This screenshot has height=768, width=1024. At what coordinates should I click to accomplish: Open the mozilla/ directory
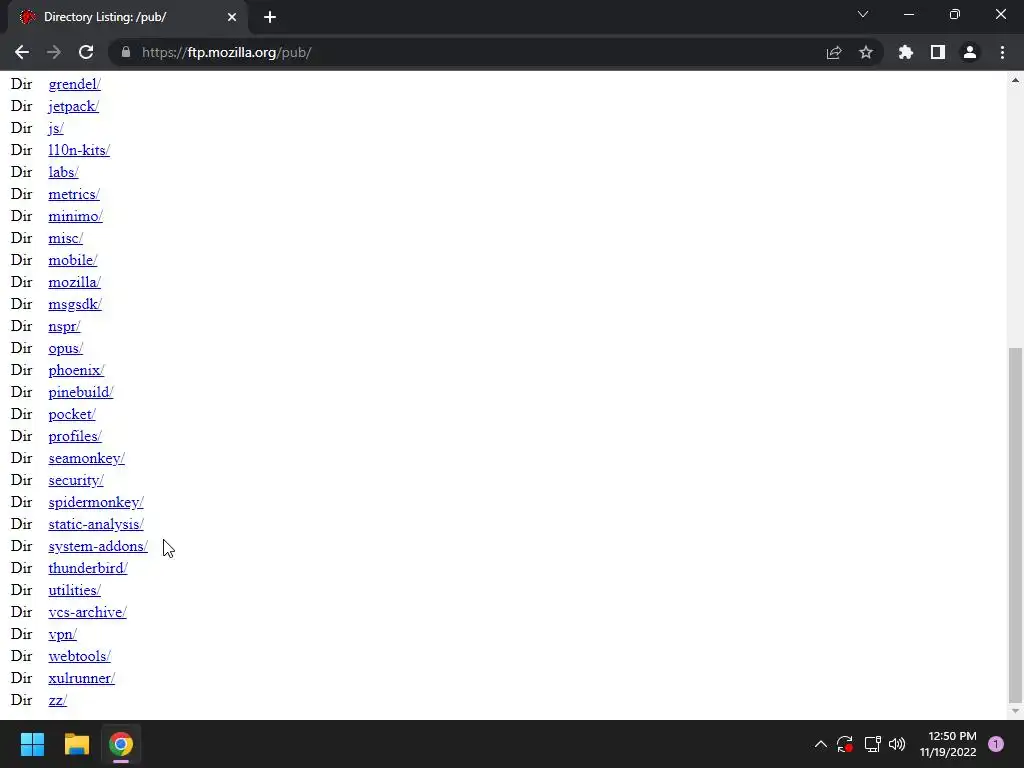tap(74, 282)
